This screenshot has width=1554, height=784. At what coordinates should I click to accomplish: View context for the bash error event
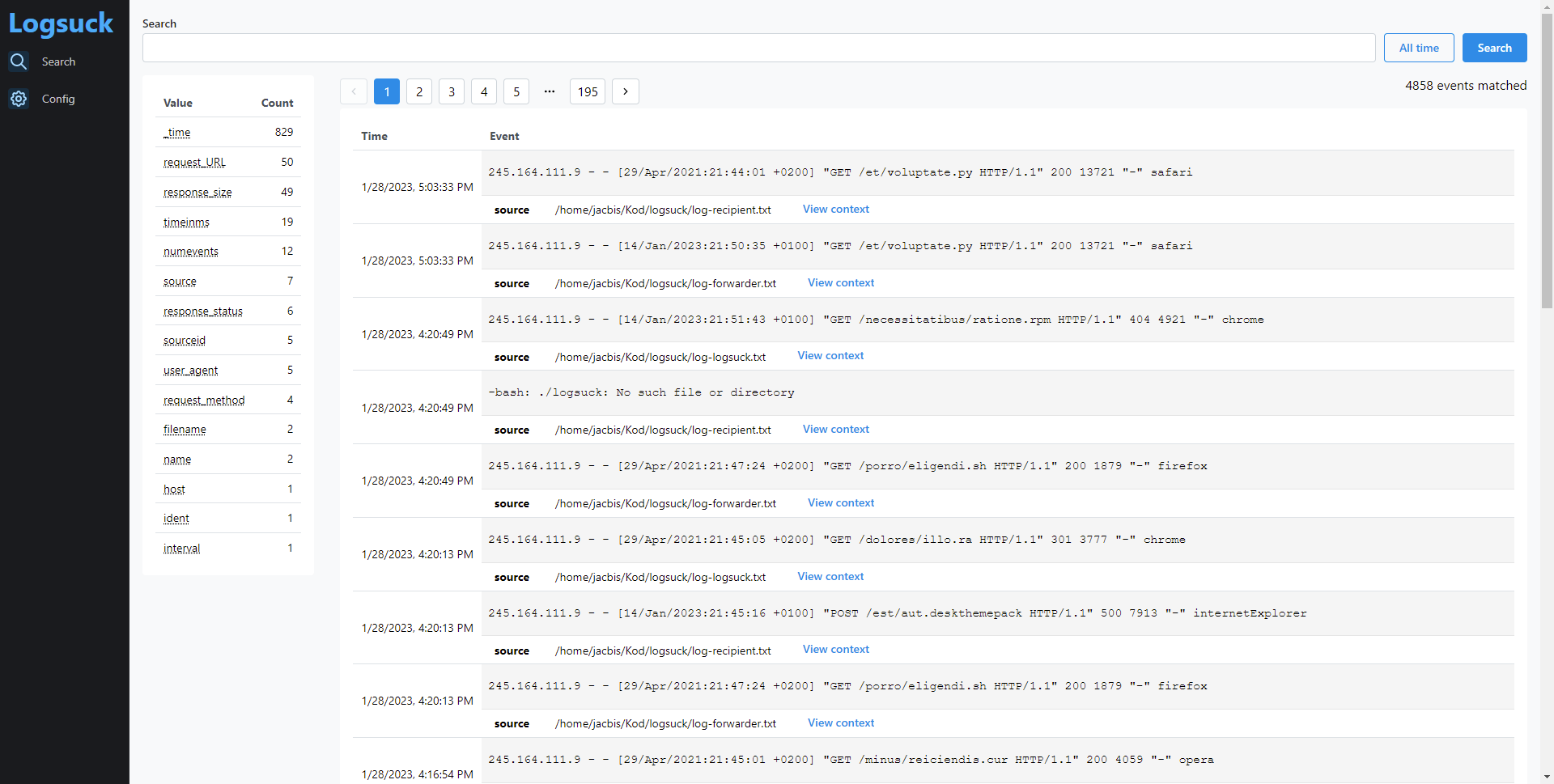[x=835, y=429]
